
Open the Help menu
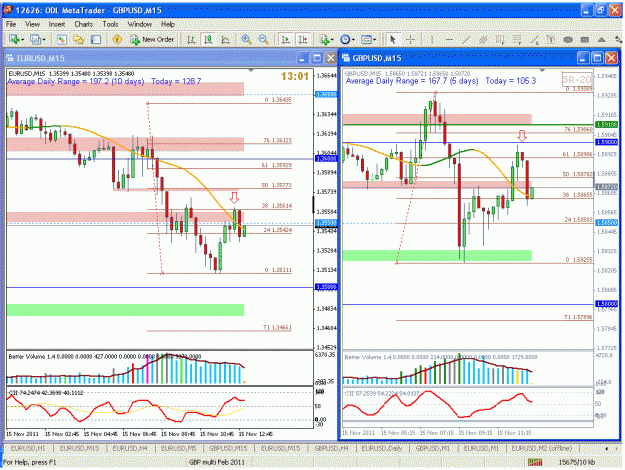168,24
